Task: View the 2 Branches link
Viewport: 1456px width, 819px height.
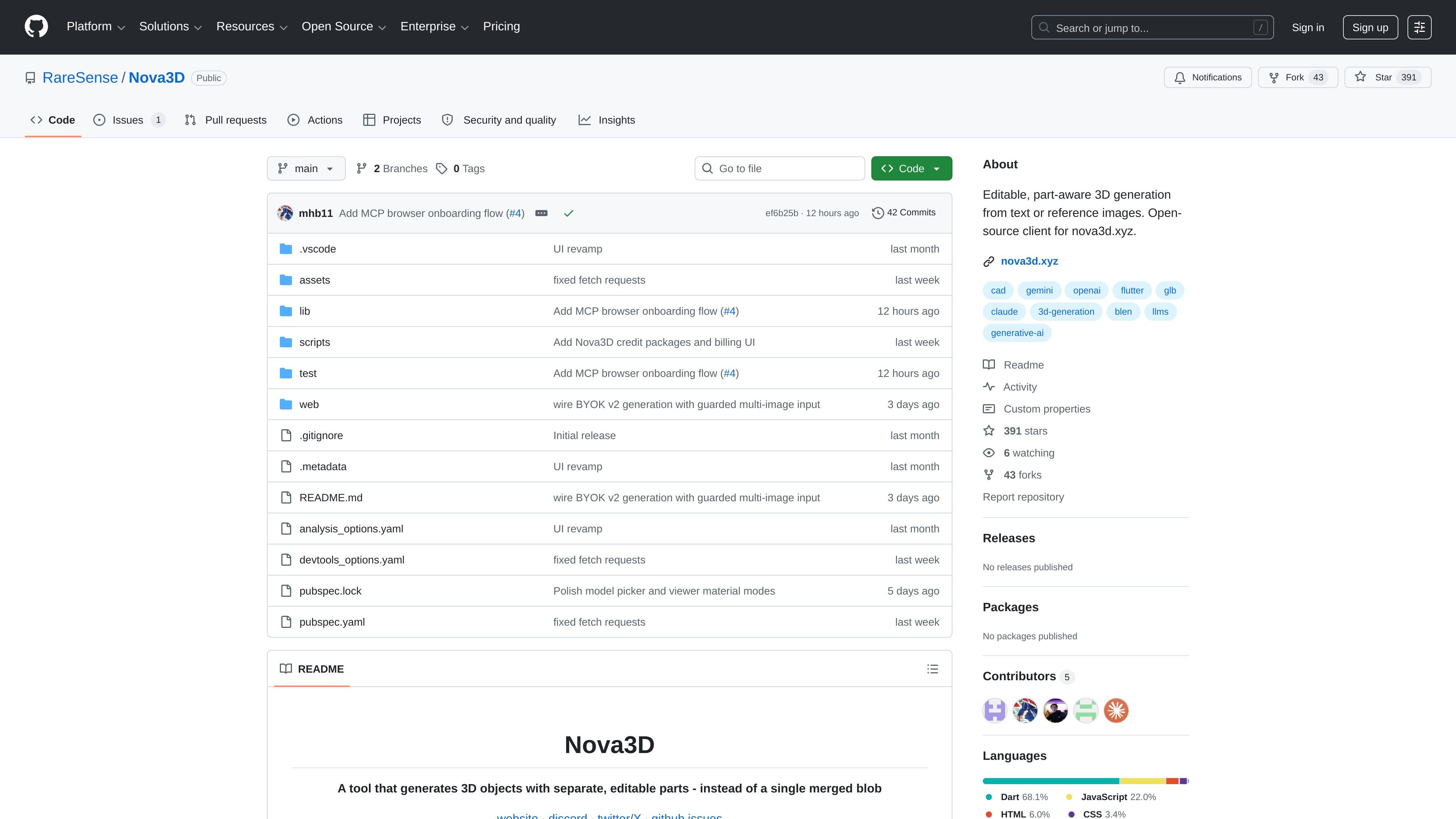Action: click(392, 168)
